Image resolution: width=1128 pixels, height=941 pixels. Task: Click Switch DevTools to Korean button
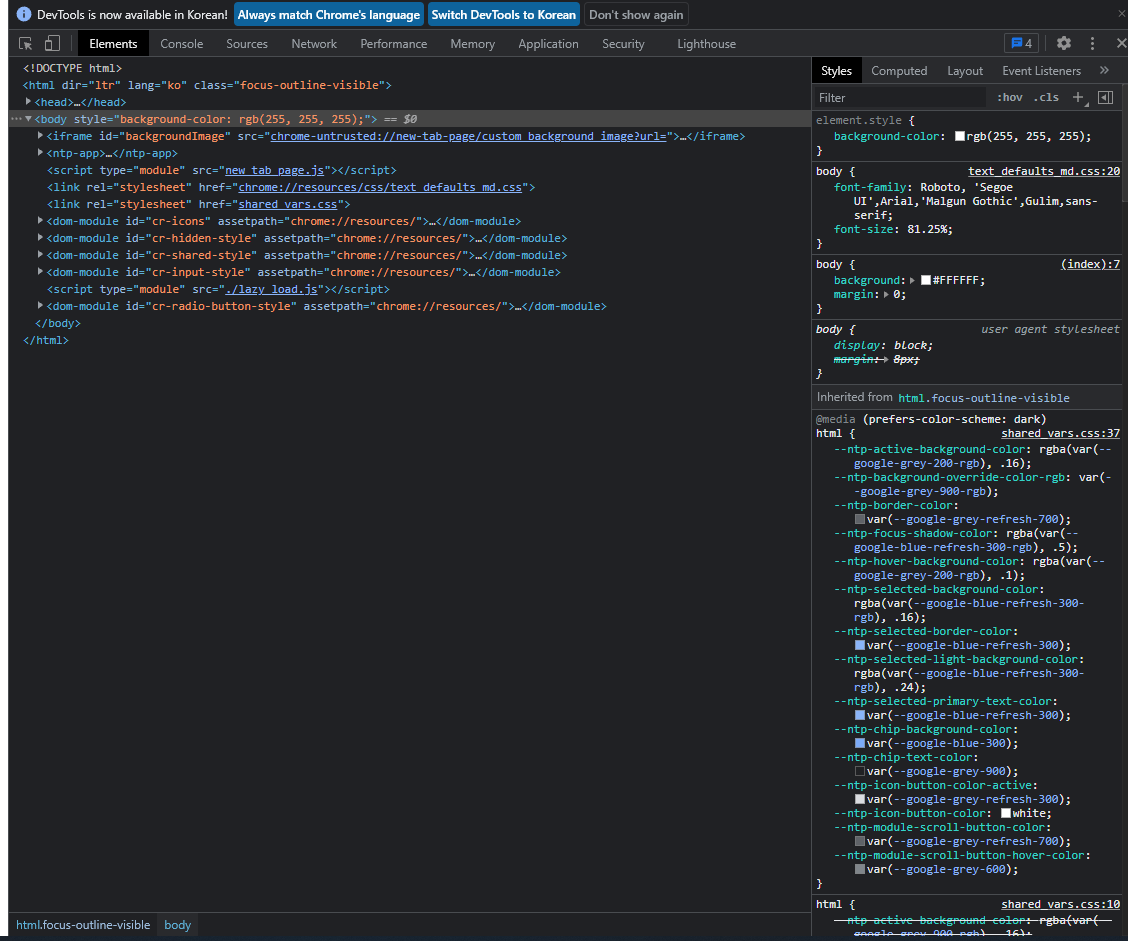pos(504,14)
